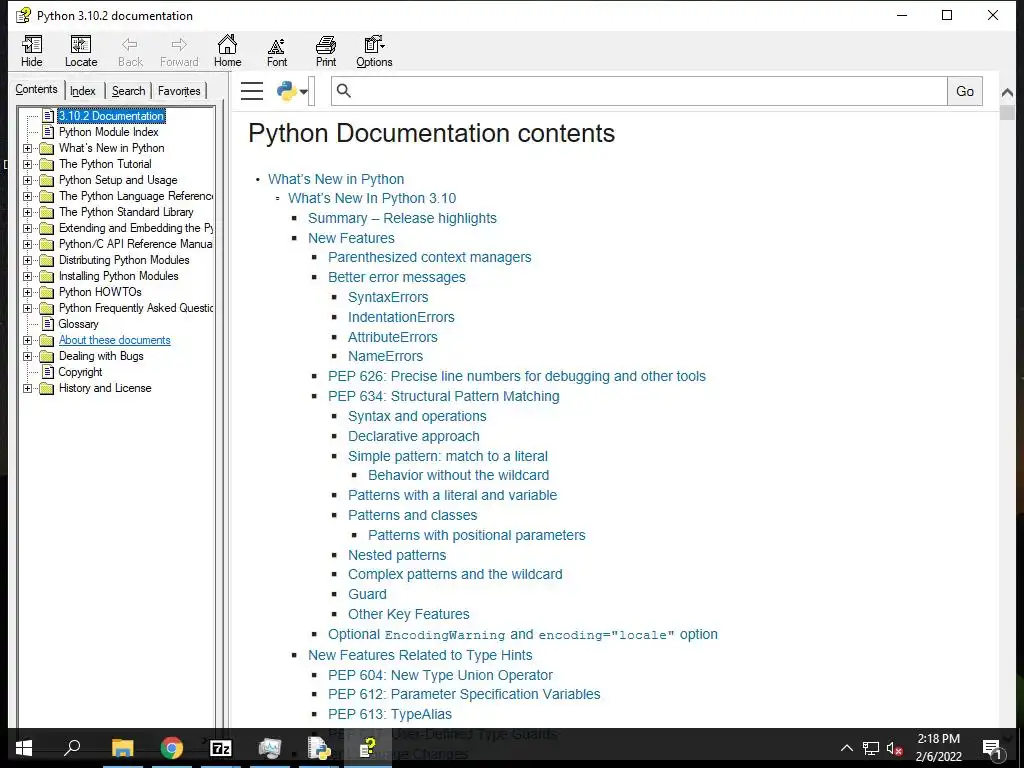Open PEP 613: TypeAlias link
Screen dimensions: 1024x768
pos(390,714)
